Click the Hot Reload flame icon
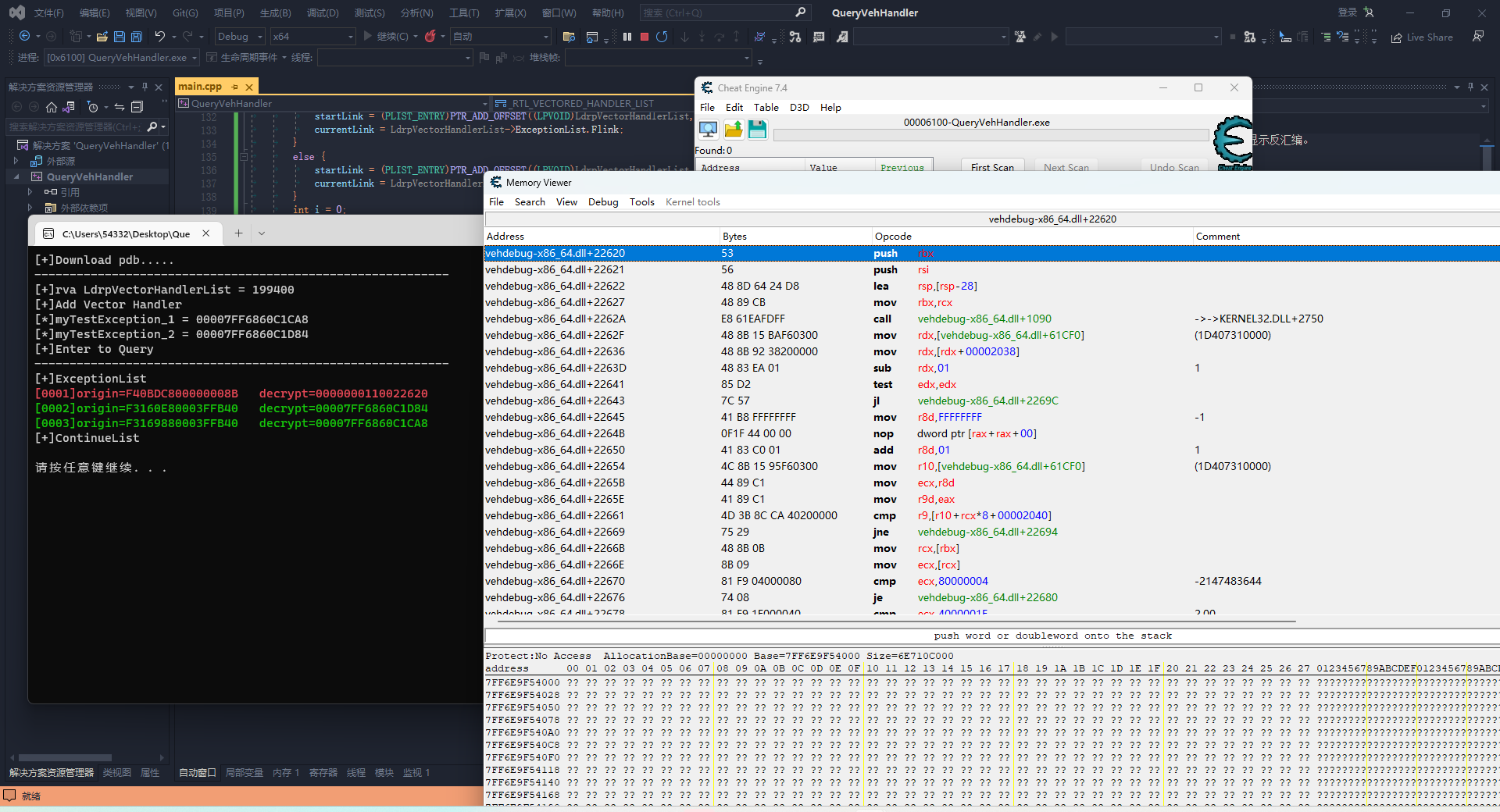This screenshot has width=1500, height=812. tap(430, 37)
